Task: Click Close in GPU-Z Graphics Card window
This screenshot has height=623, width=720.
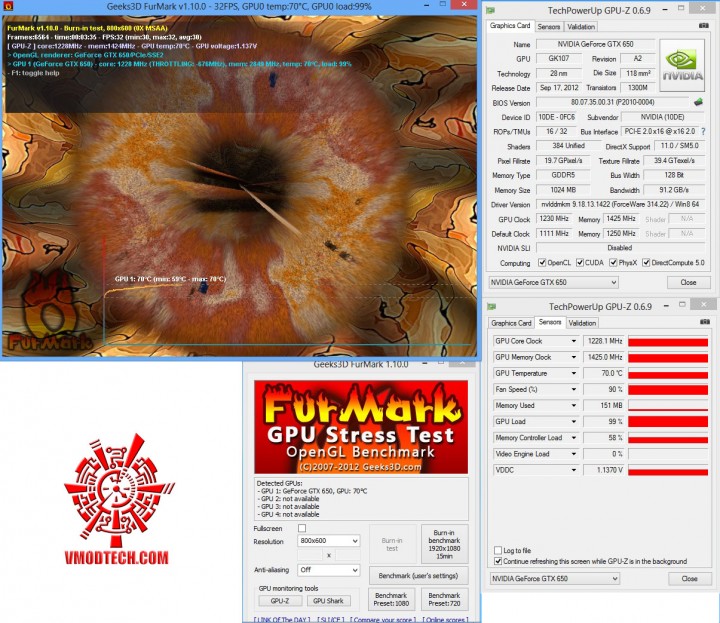Action: pyautogui.click(x=688, y=282)
